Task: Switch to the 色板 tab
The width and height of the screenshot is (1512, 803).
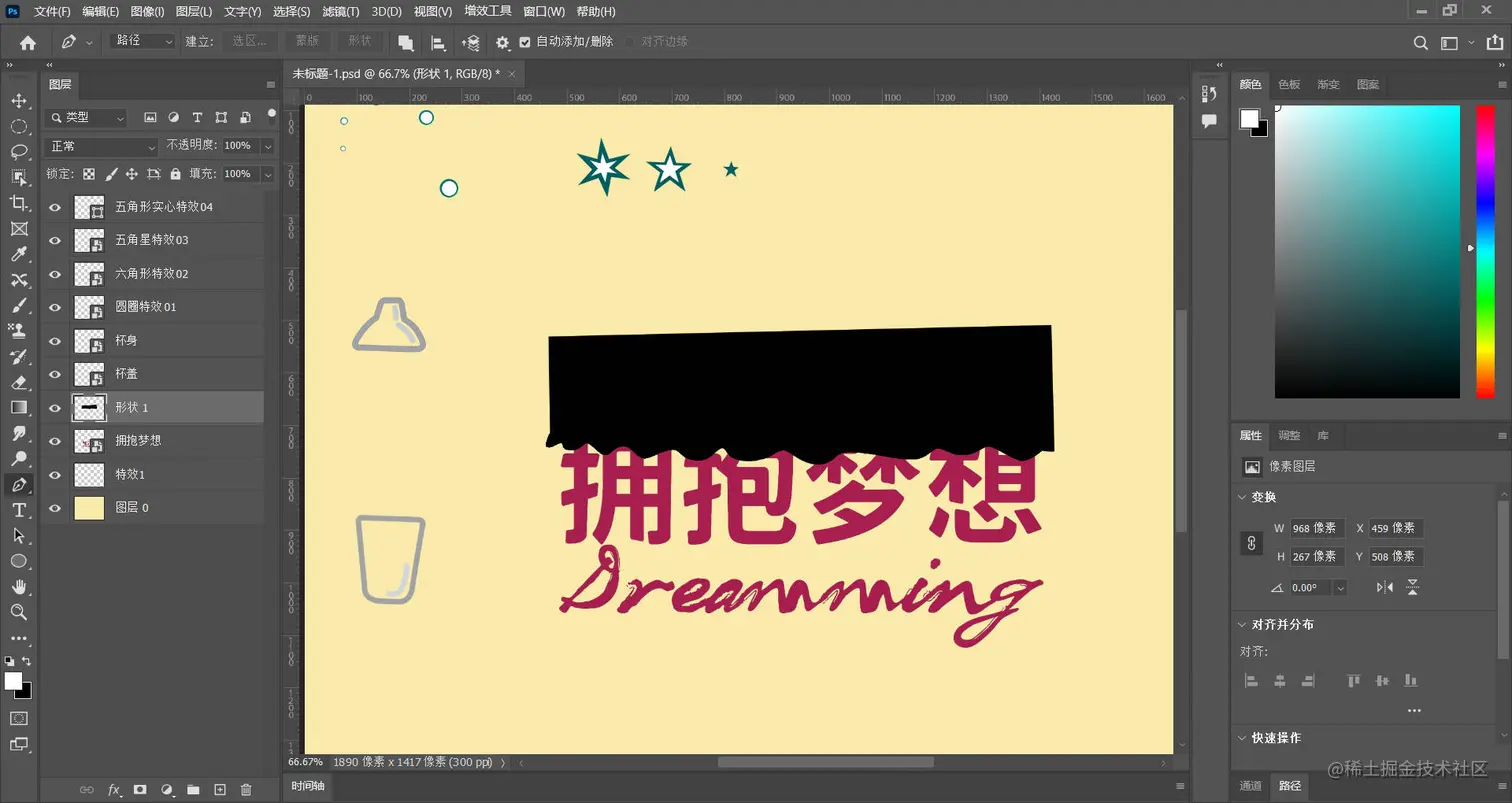Action: tap(1289, 84)
